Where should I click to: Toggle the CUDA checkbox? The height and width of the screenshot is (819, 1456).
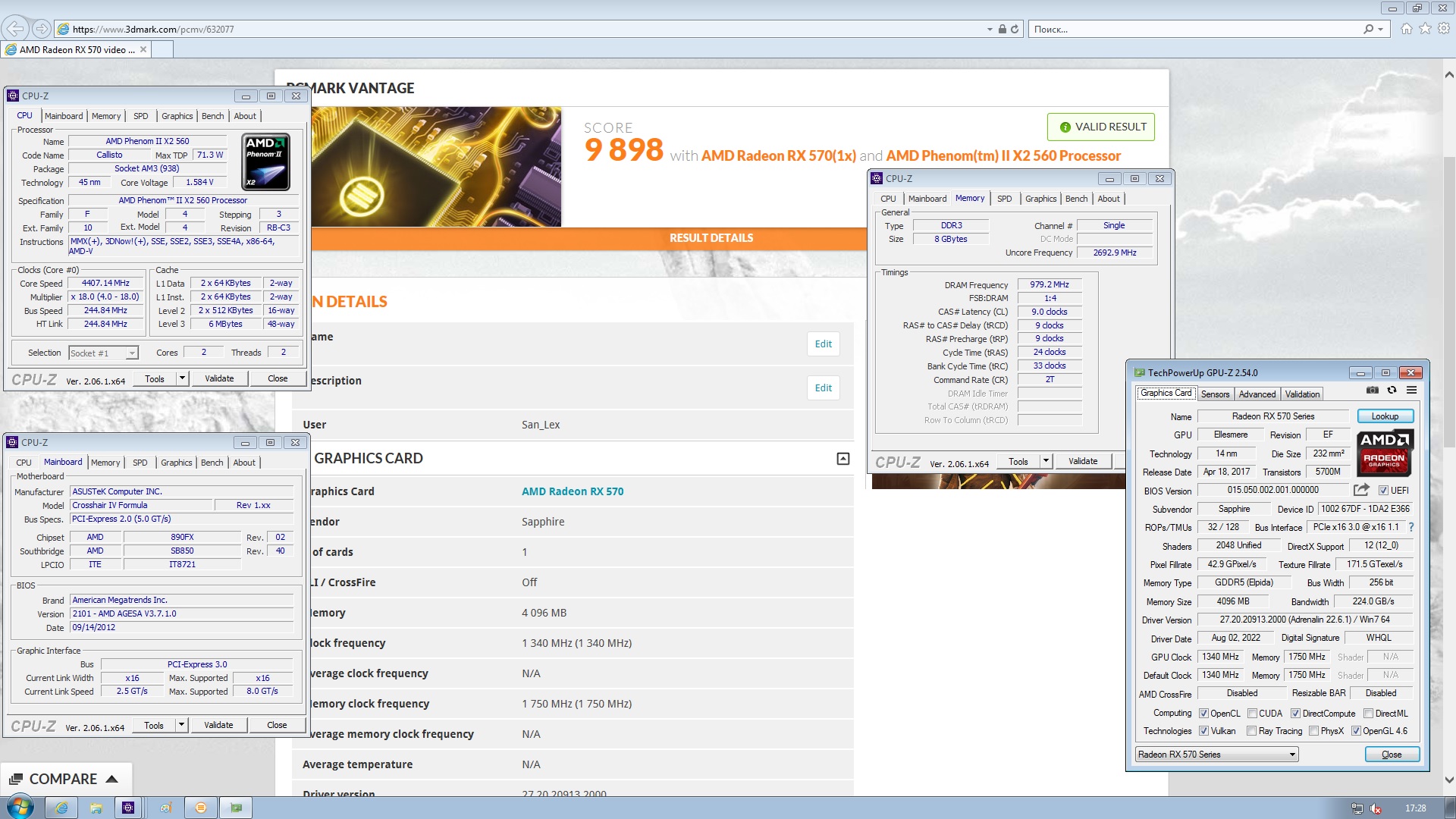pyautogui.click(x=1252, y=714)
